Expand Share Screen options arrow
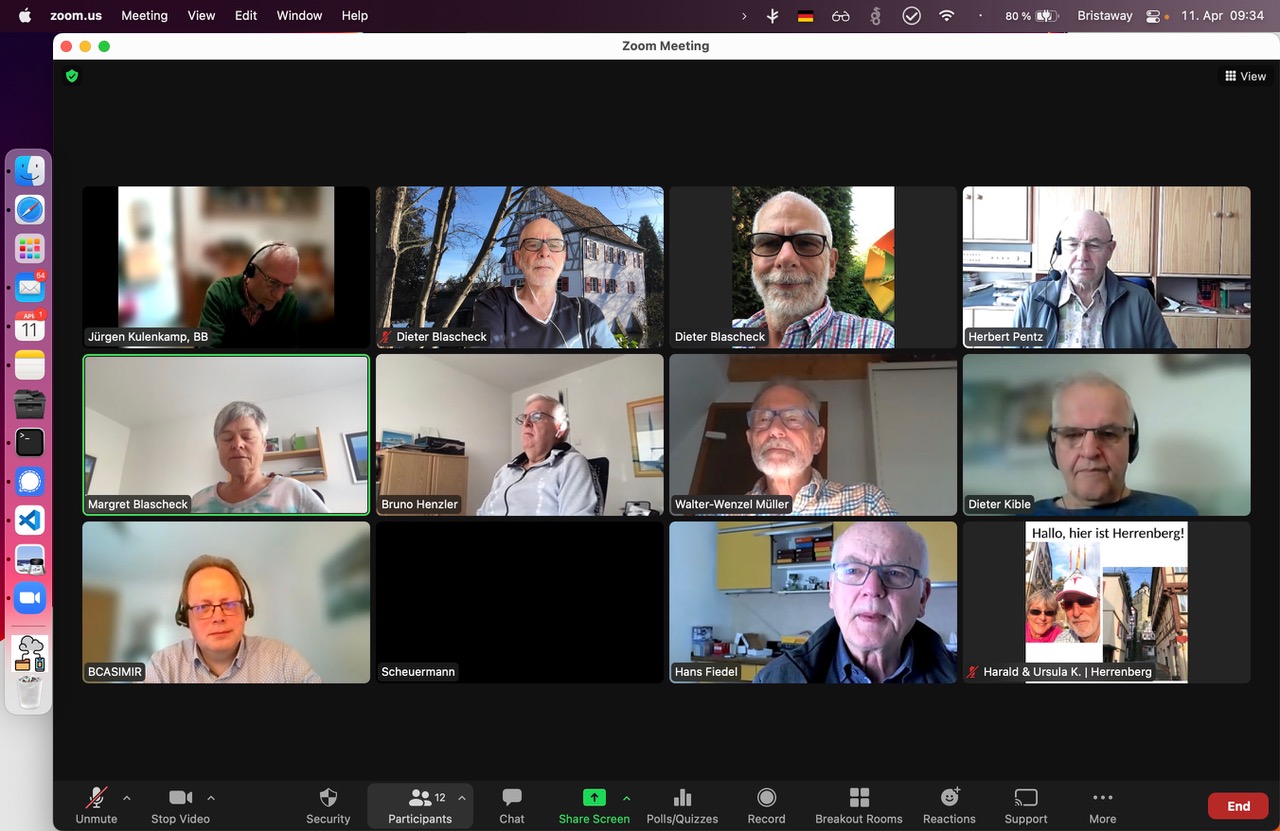 [x=627, y=798]
